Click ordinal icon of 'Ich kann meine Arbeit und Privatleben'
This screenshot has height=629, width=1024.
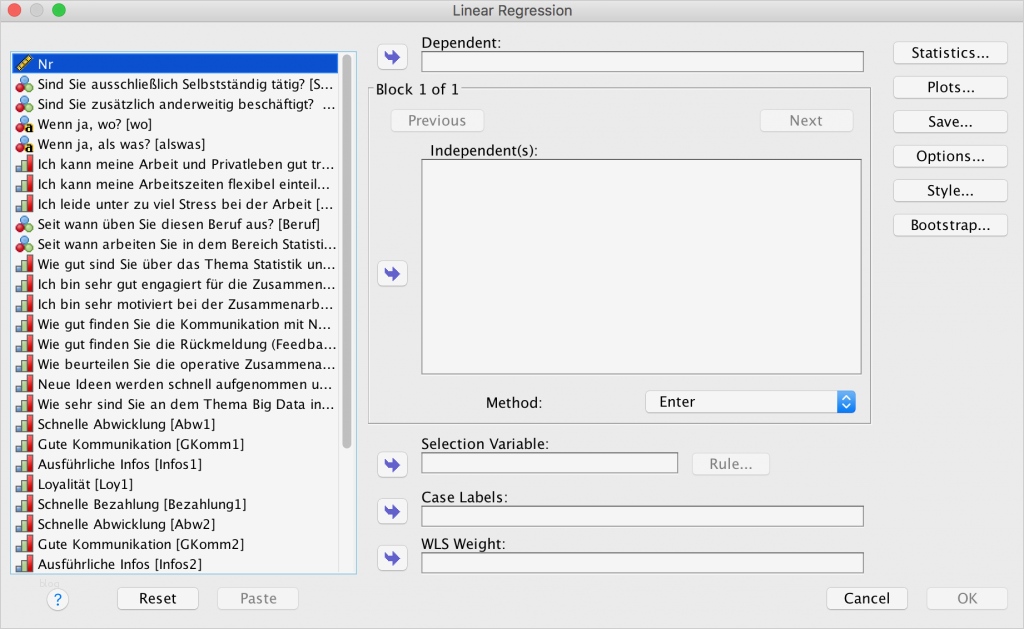[x=24, y=164]
